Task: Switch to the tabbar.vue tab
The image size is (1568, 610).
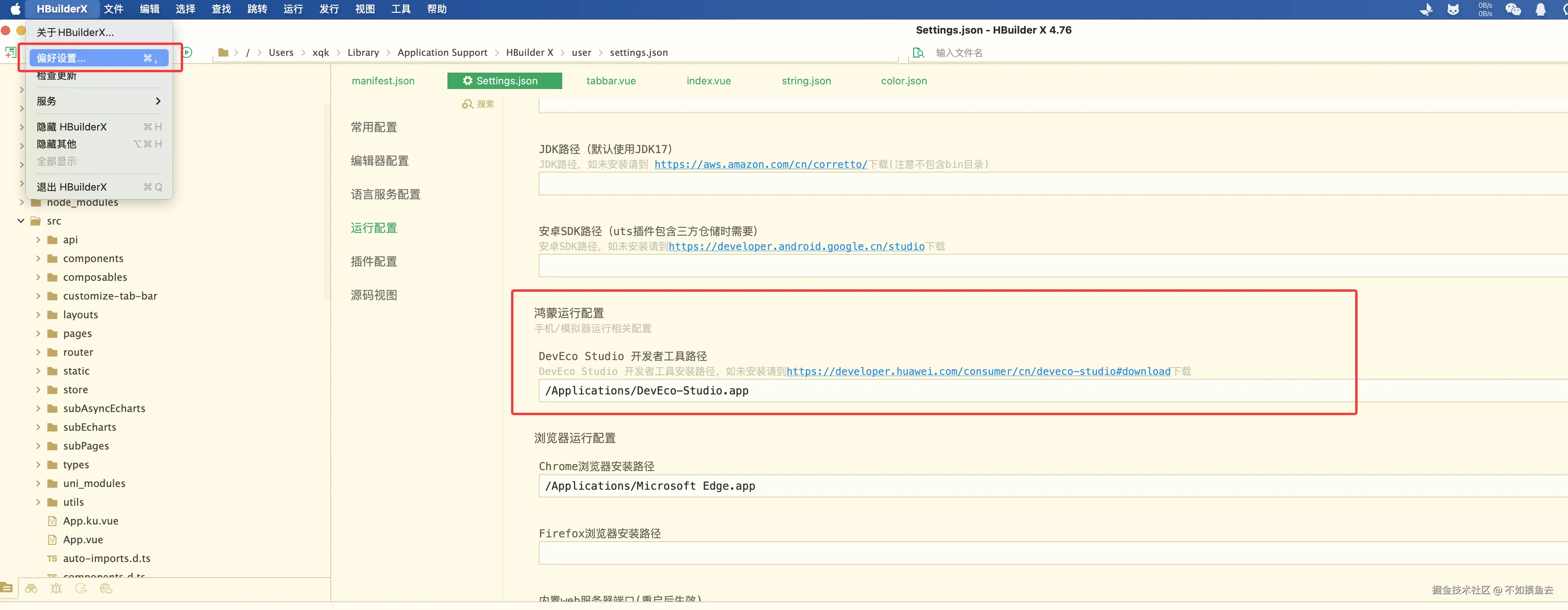Action: [611, 81]
